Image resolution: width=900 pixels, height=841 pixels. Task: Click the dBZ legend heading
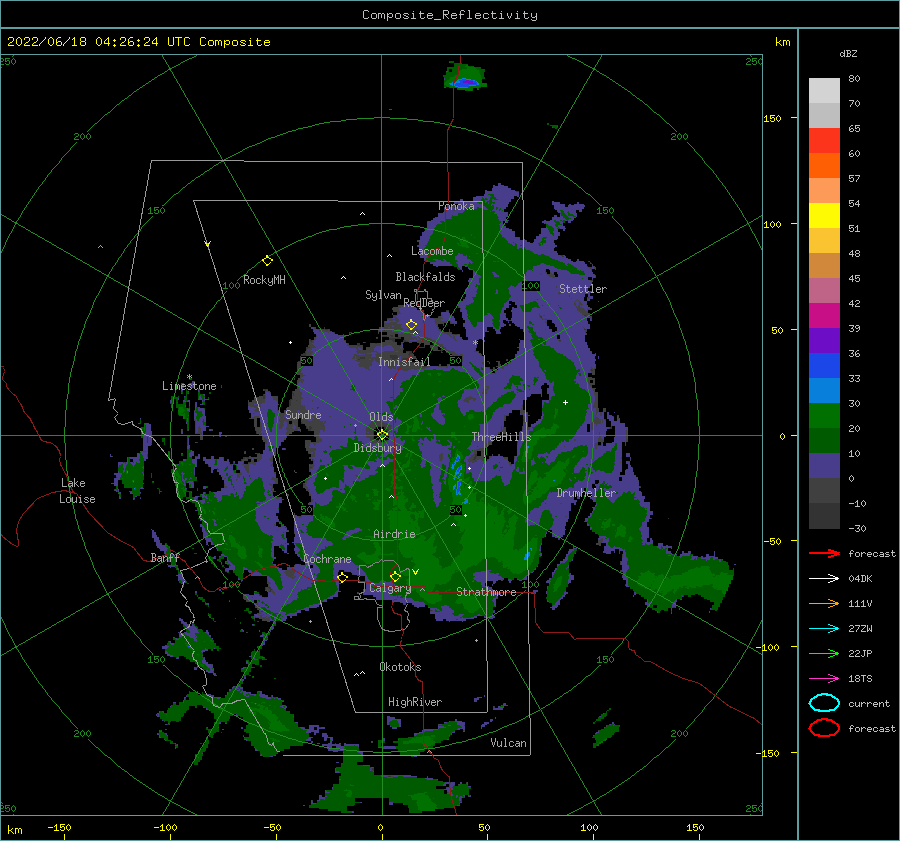[x=848, y=53]
